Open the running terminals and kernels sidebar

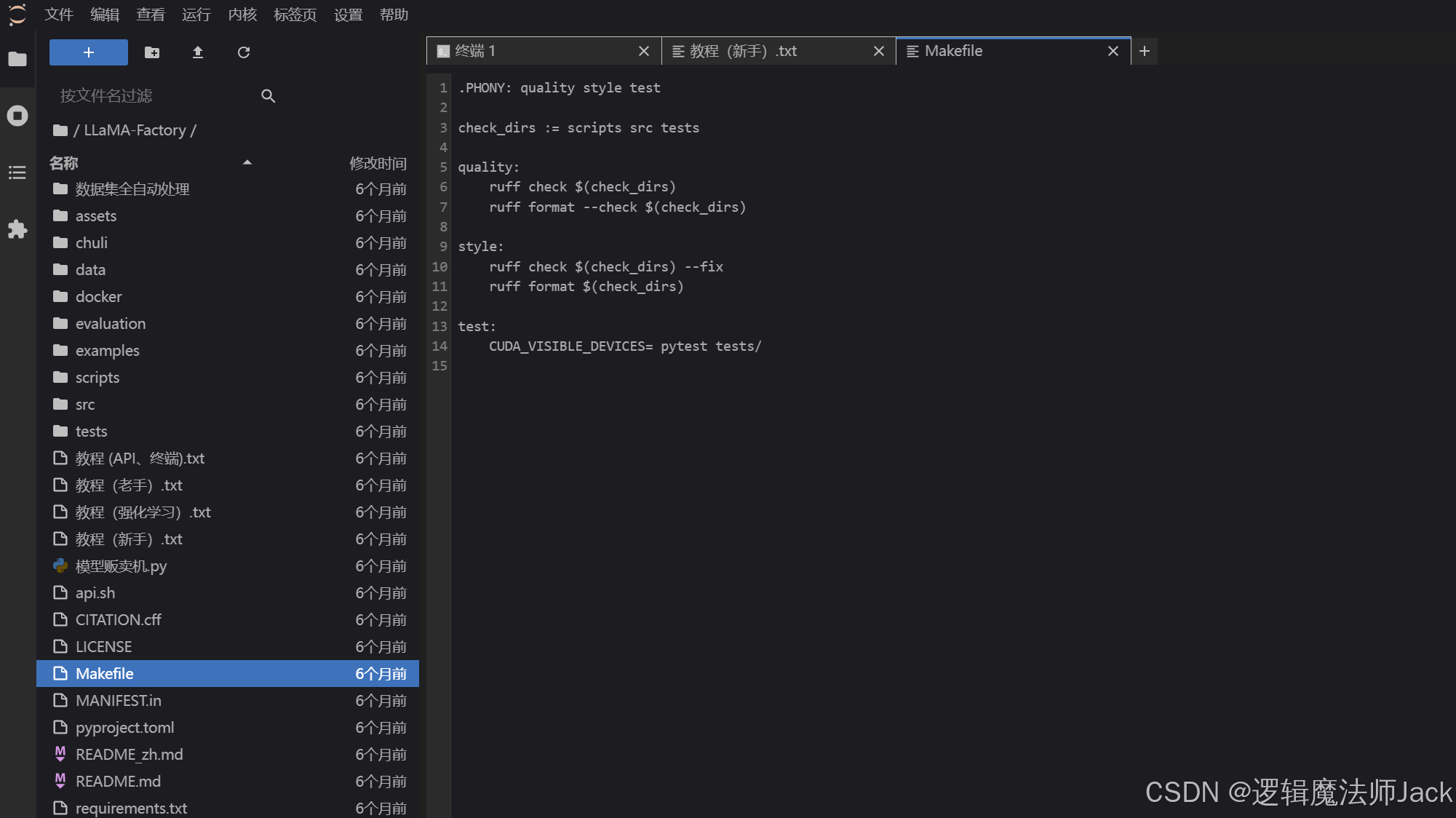pyautogui.click(x=17, y=116)
